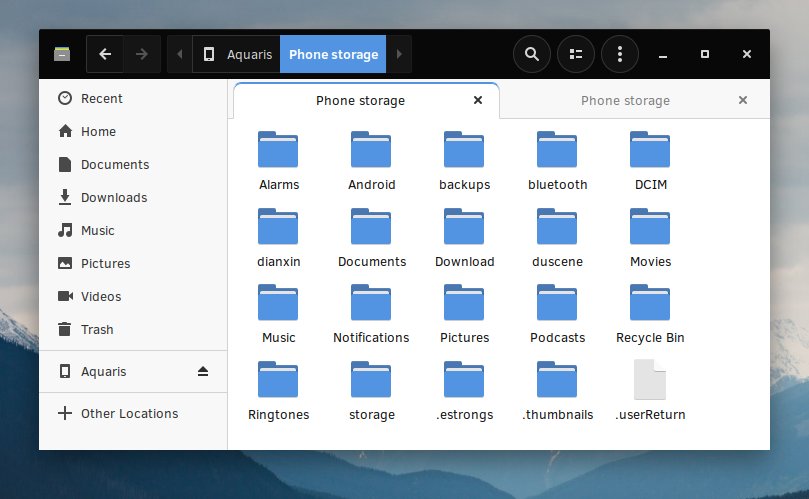The height and width of the screenshot is (499, 809).
Task: Click the search magnifier icon
Action: coord(532,54)
